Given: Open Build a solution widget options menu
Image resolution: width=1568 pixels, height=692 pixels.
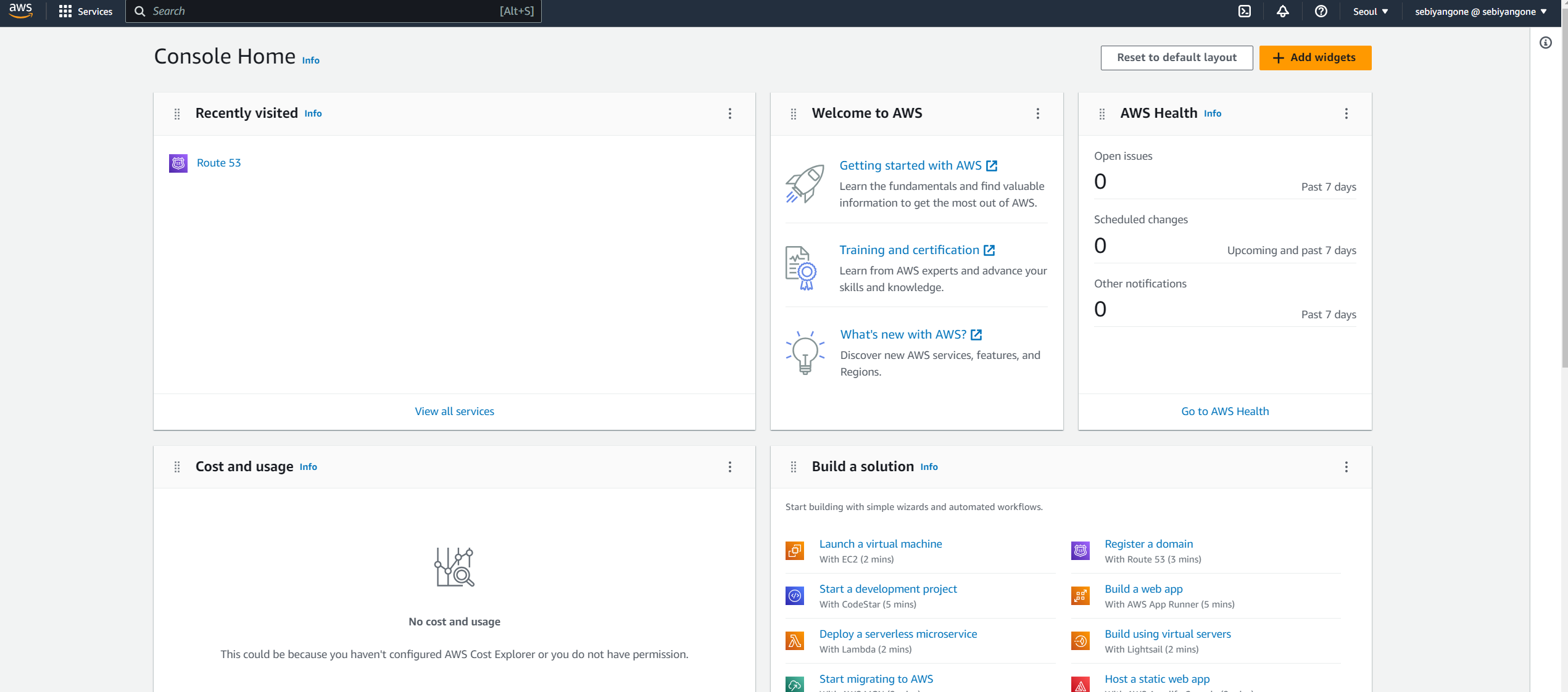Looking at the screenshot, I should (x=1346, y=467).
